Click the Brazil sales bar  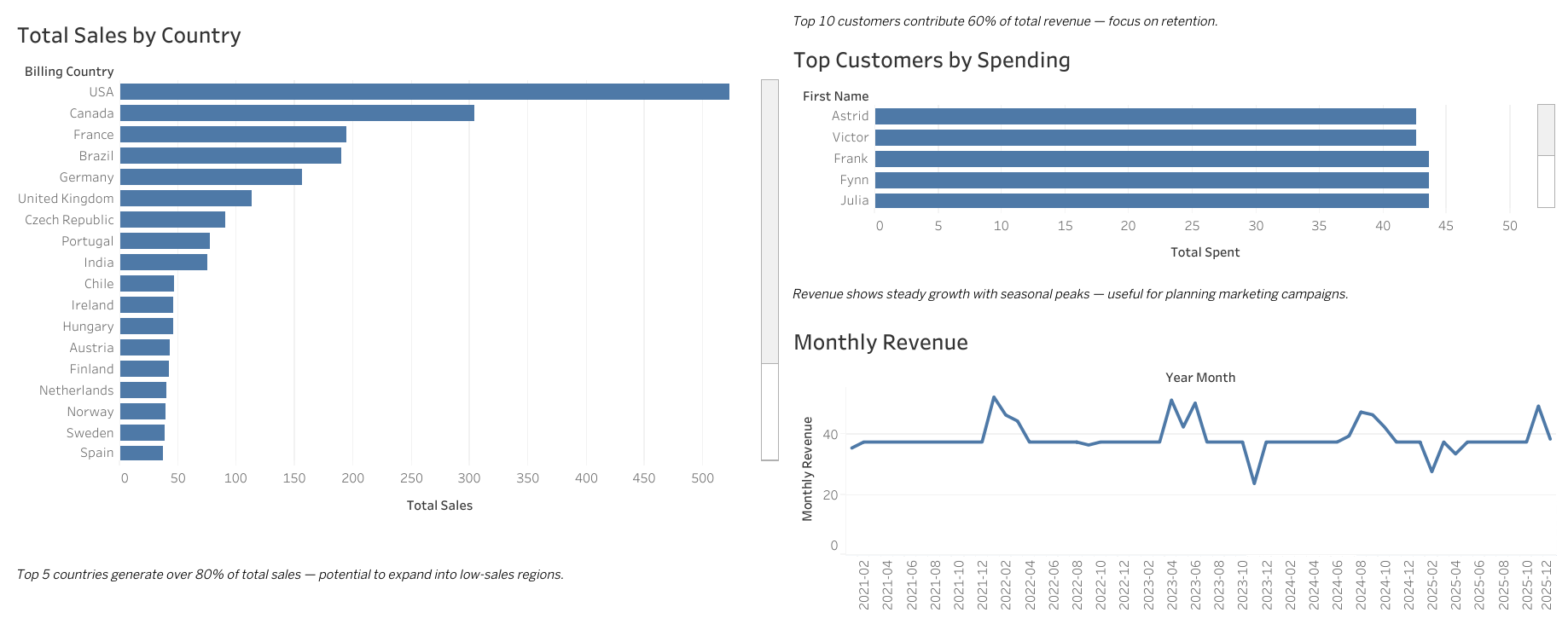230,156
